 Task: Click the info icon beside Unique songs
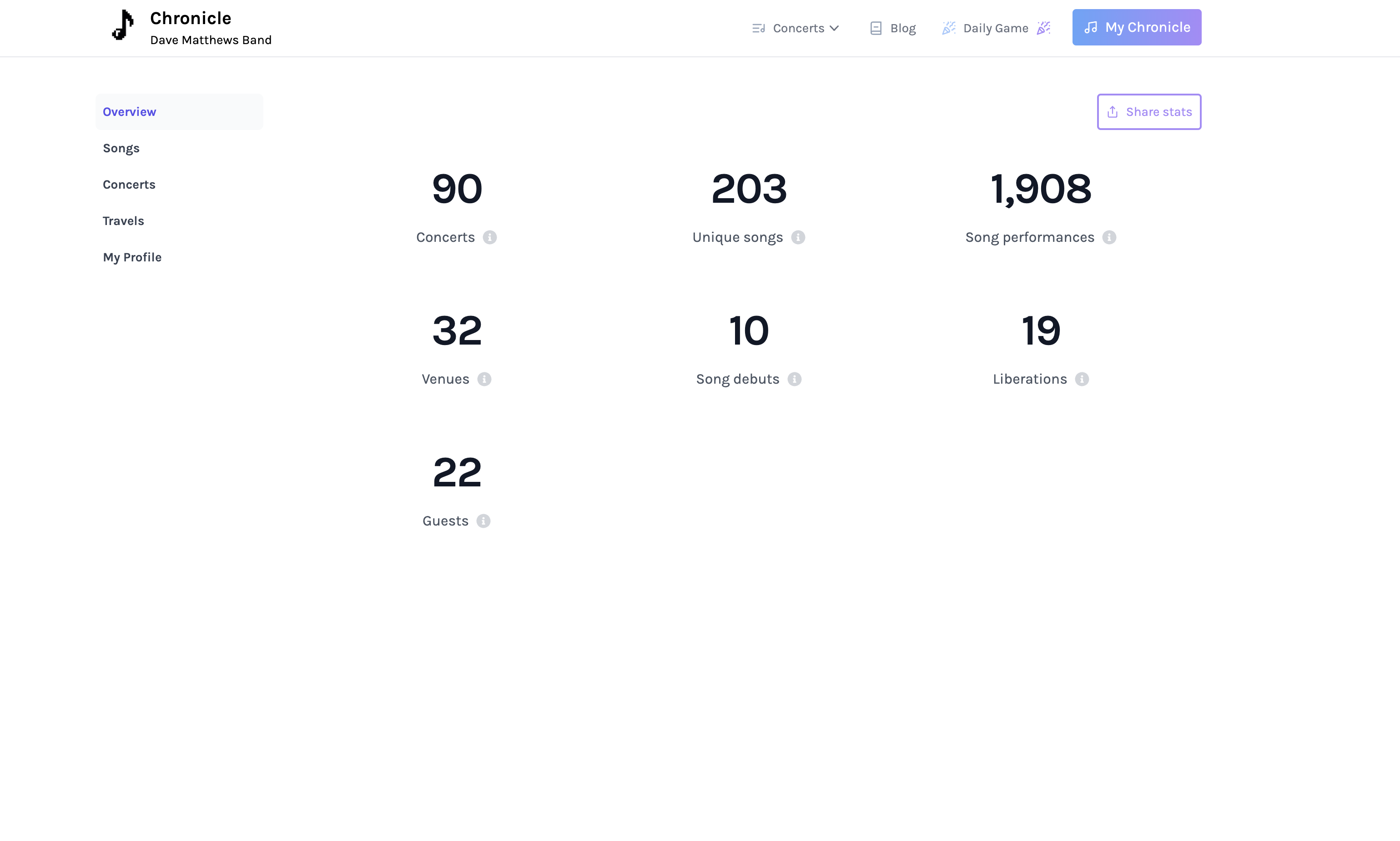[x=798, y=237]
